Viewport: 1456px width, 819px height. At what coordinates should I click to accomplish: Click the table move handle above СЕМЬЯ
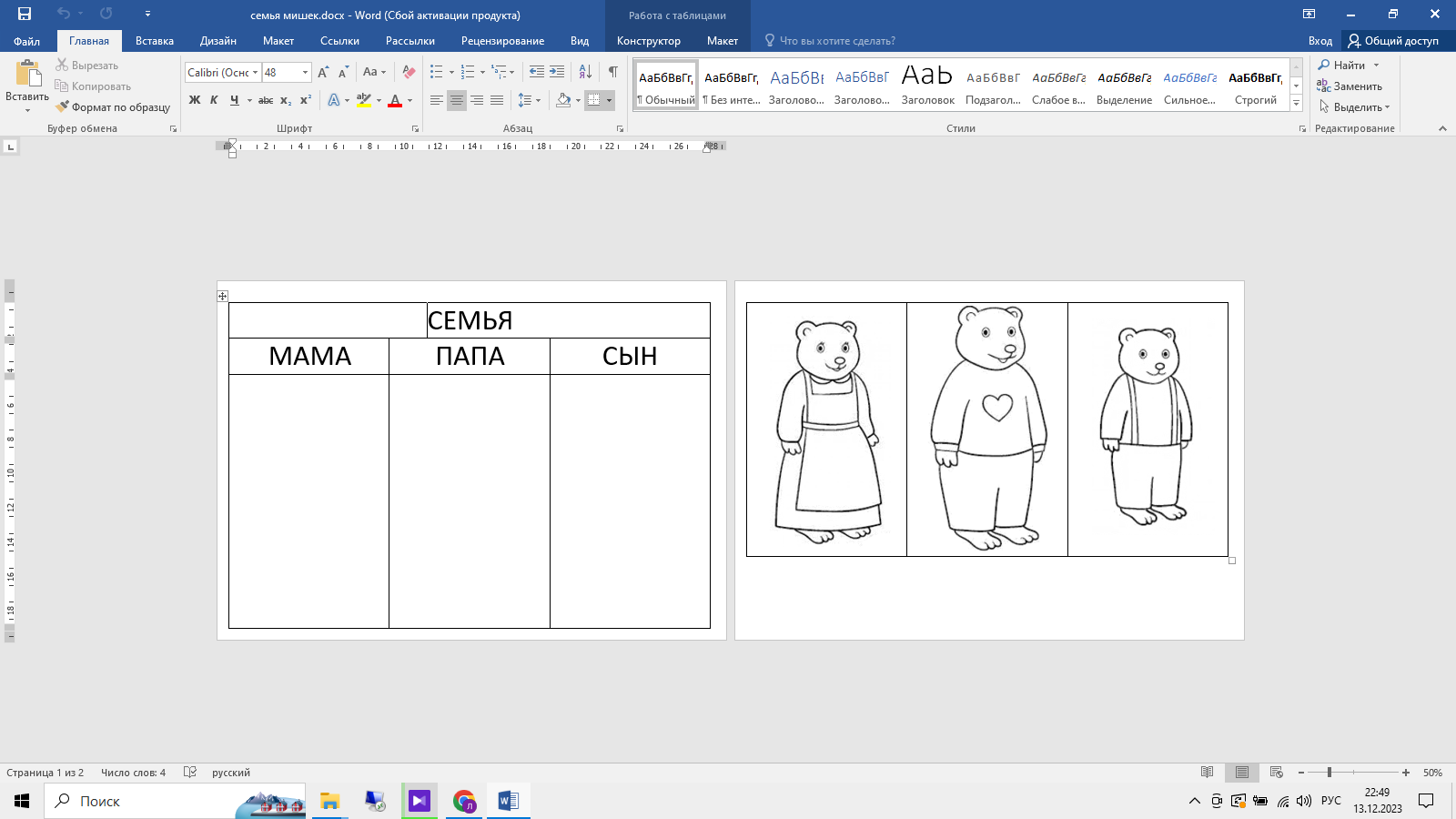point(222,296)
